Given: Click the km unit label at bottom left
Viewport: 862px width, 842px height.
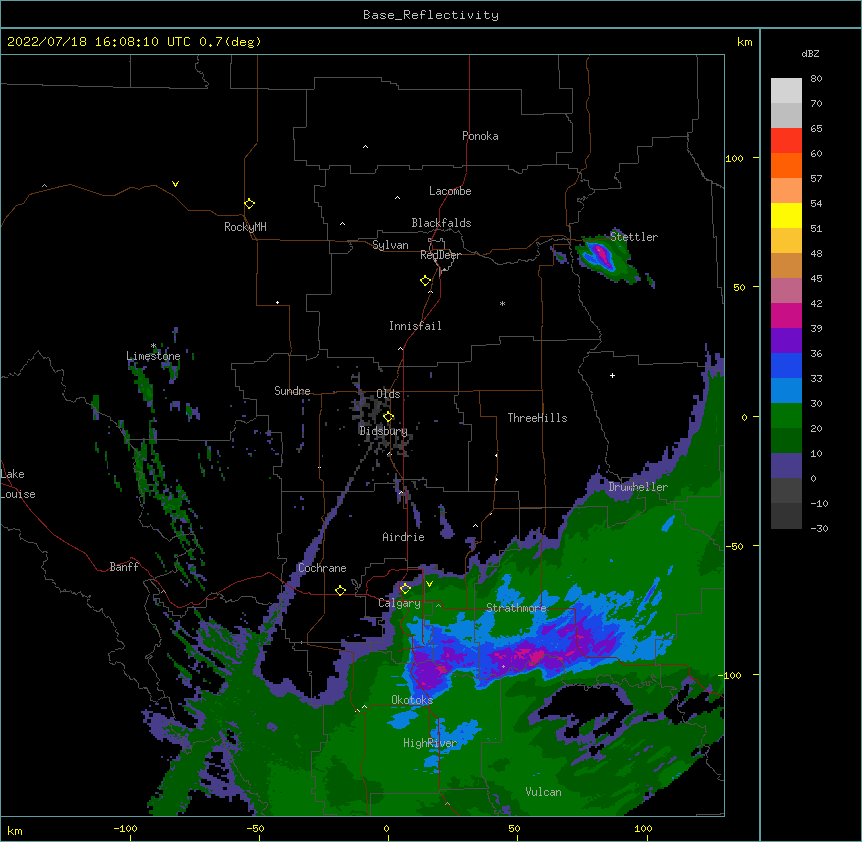Looking at the screenshot, I should click(x=15, y=830).
